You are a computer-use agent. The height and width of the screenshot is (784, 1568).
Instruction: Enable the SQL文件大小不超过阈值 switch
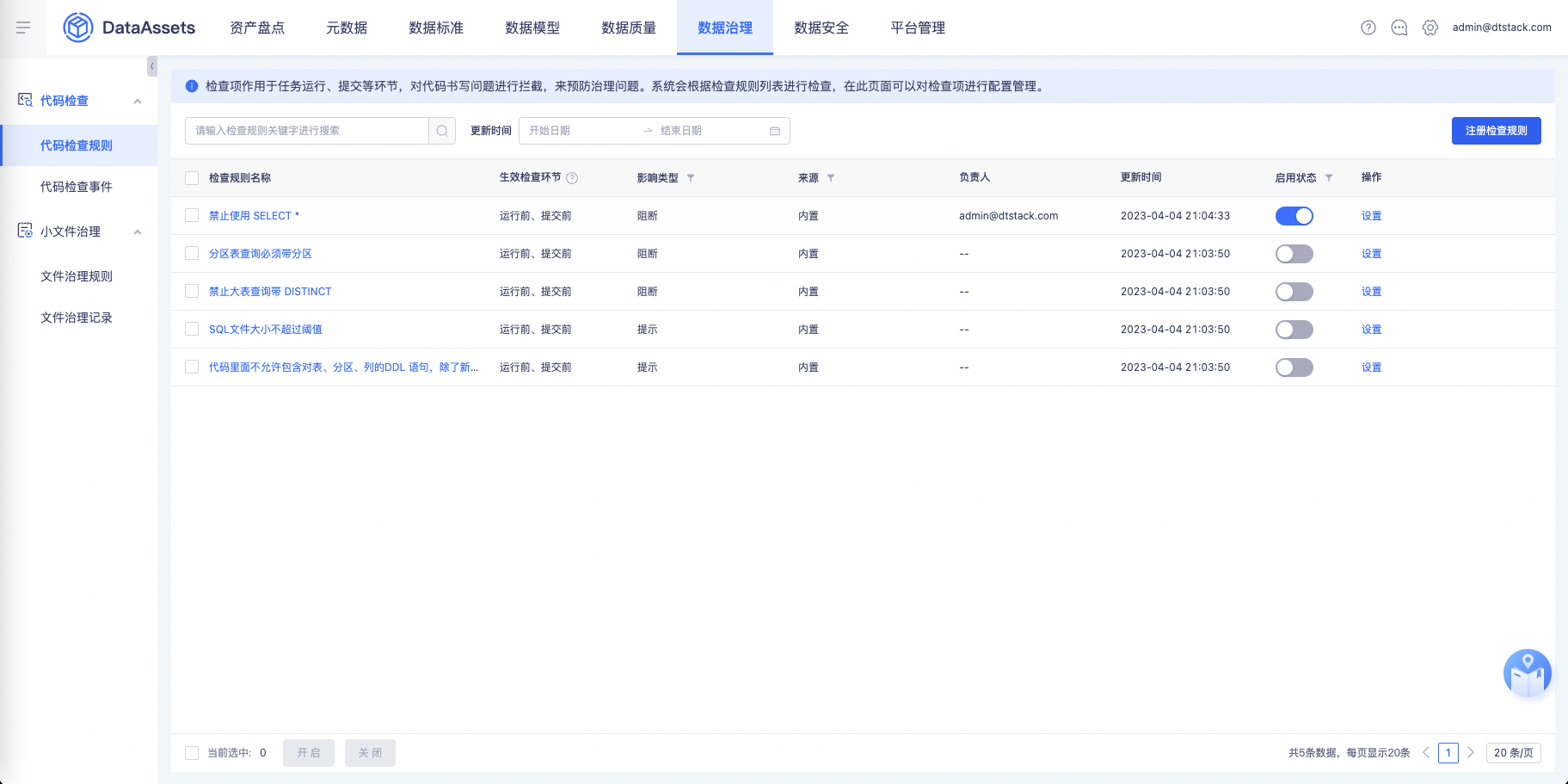(1294, 330)
